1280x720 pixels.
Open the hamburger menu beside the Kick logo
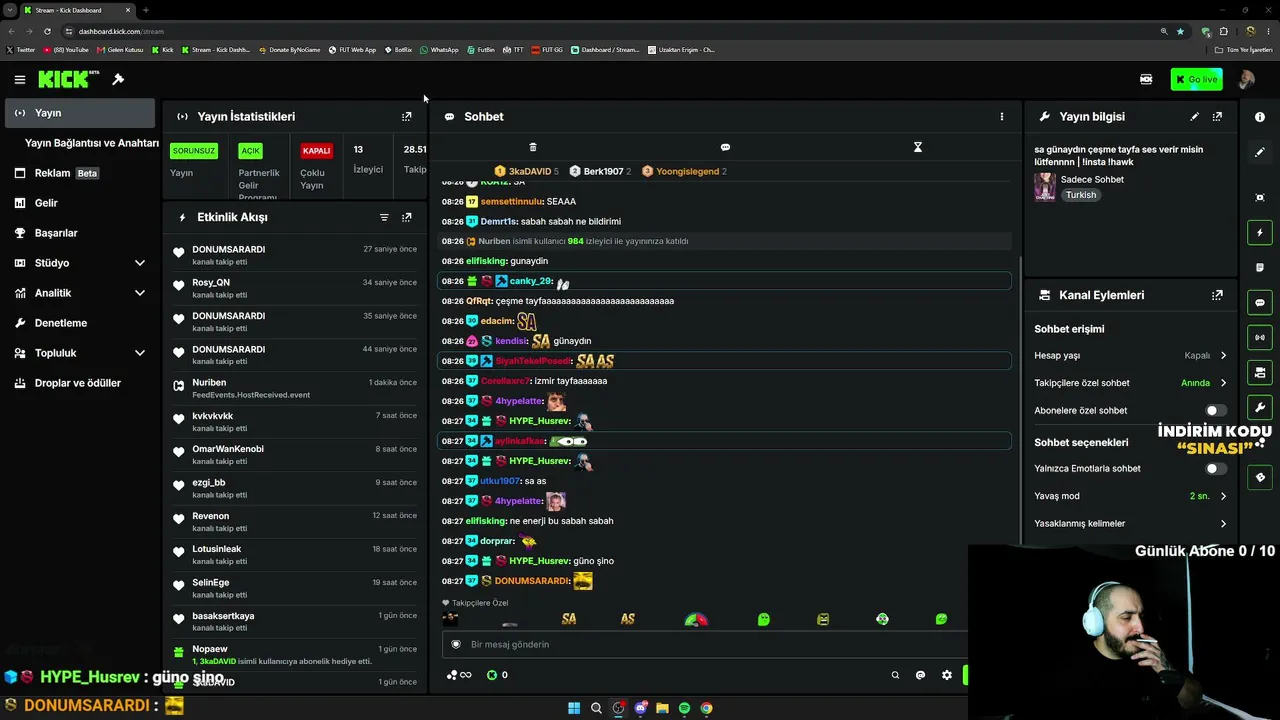point(19,79)
